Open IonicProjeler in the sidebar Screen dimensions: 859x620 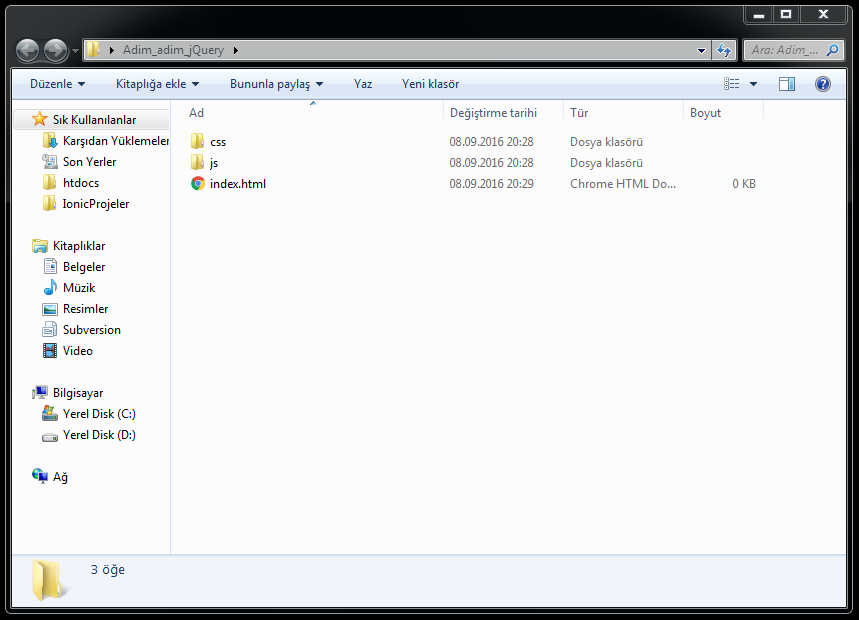click(96, 204)
